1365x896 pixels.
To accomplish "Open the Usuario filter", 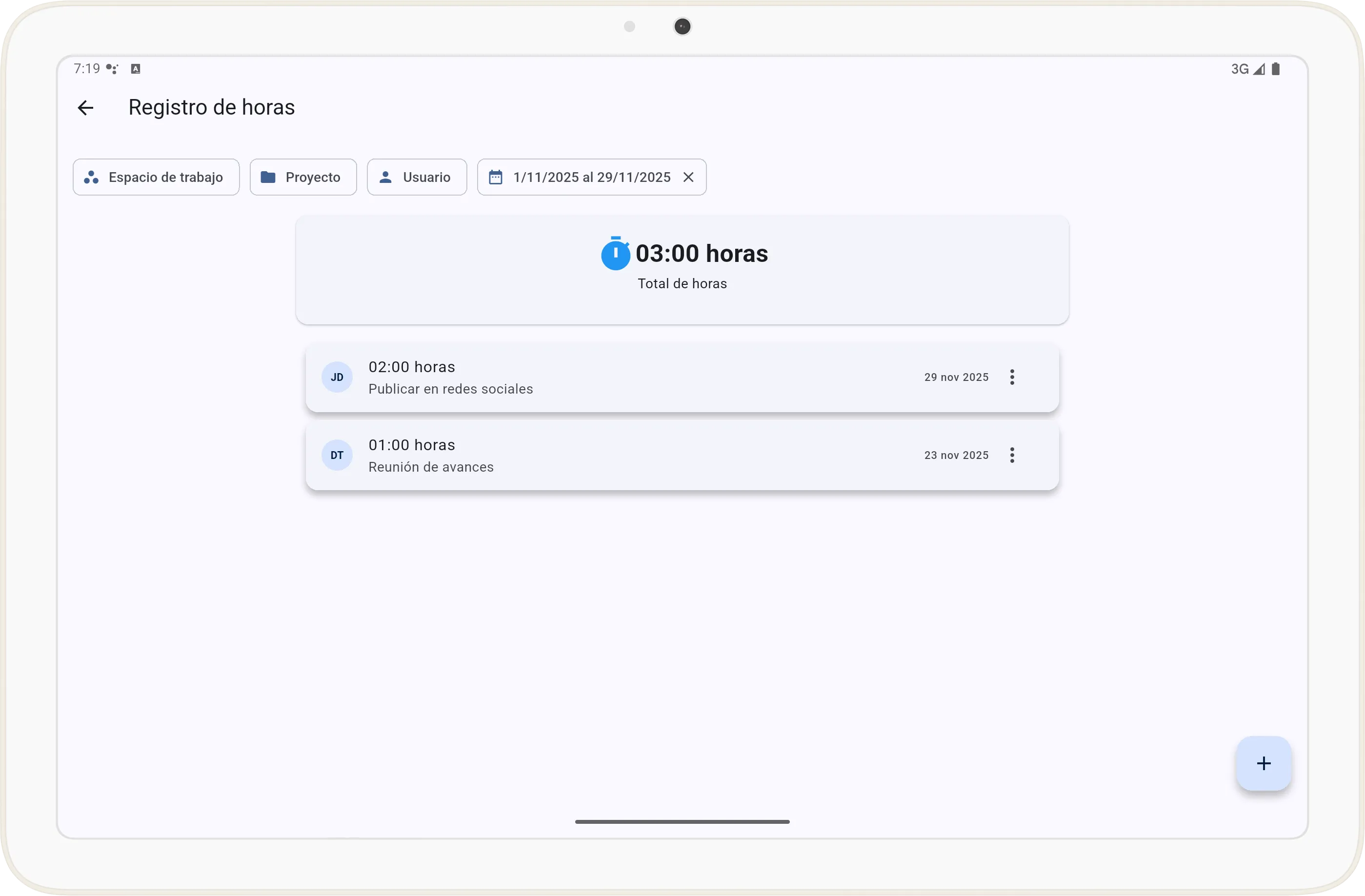I will [417, 177].
